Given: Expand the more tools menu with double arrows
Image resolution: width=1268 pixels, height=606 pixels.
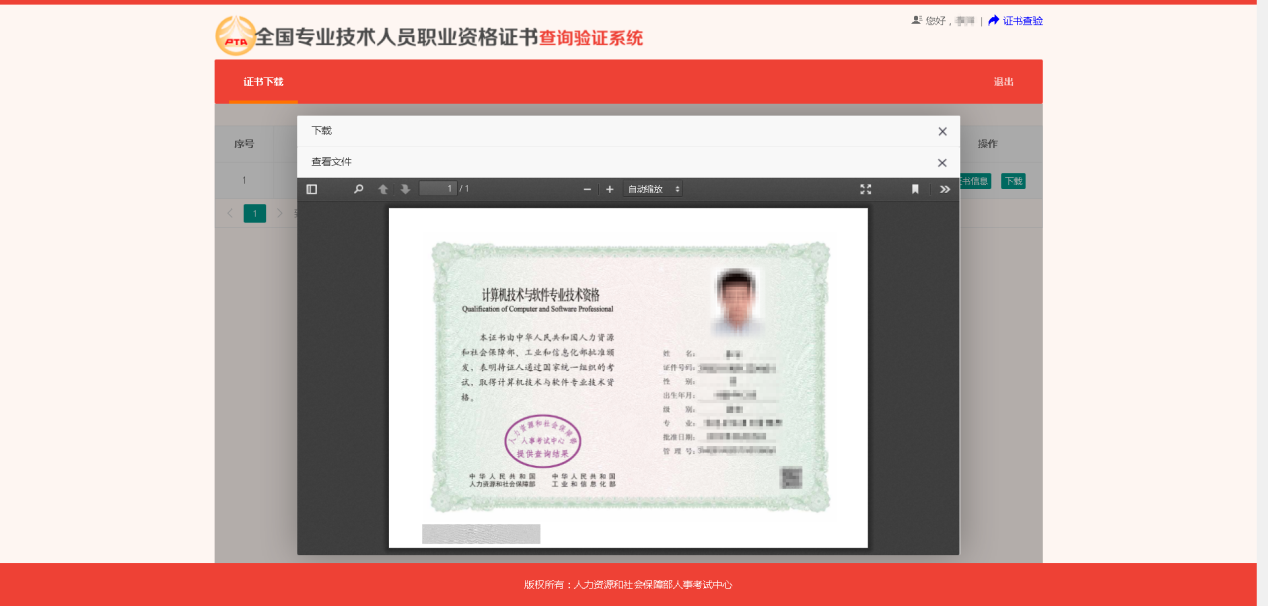Looking at the screenshot, I should pyautogui.click(x=945, y=189).
